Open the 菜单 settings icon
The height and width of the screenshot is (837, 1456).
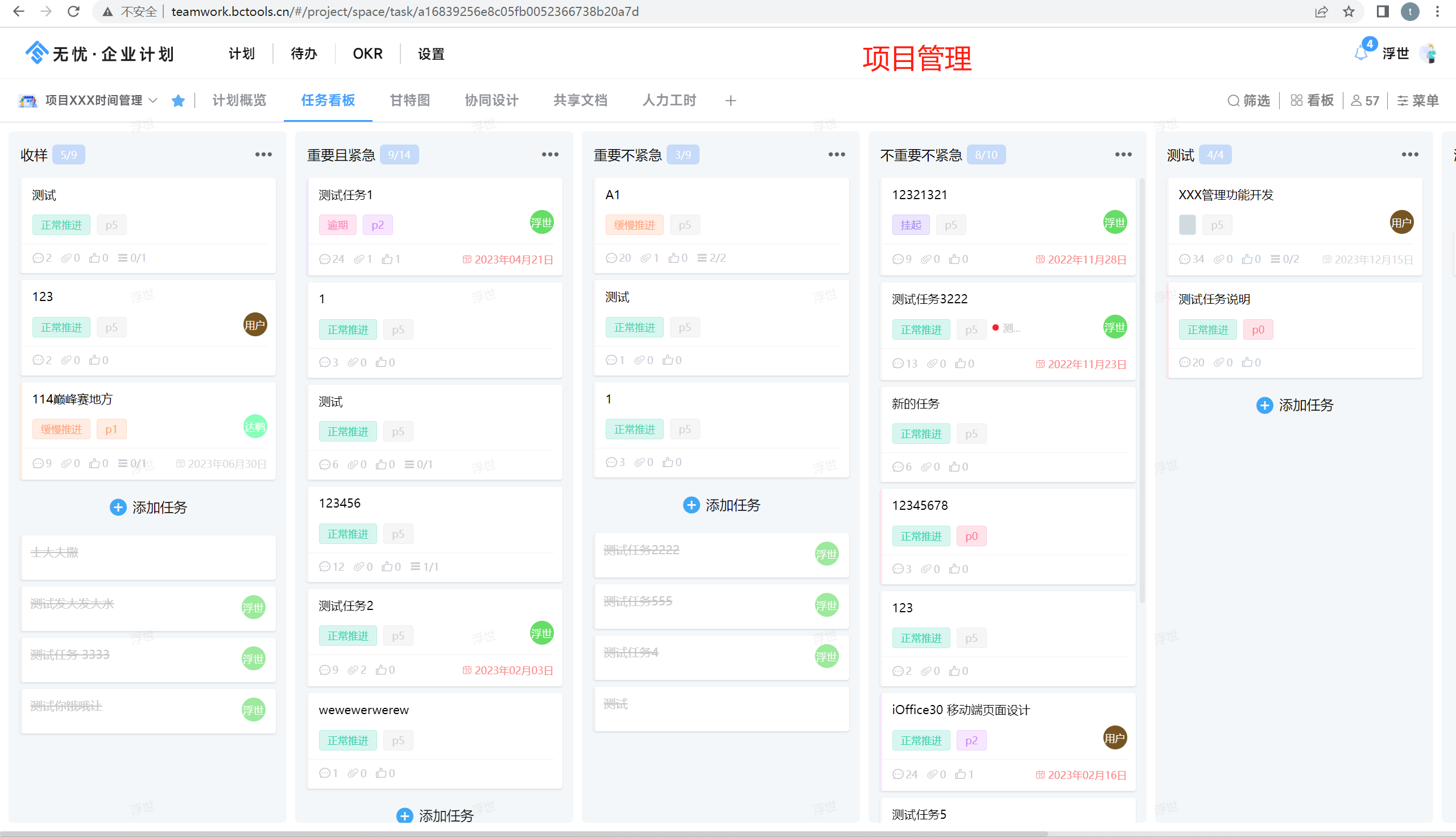[x=1403, y=101]
